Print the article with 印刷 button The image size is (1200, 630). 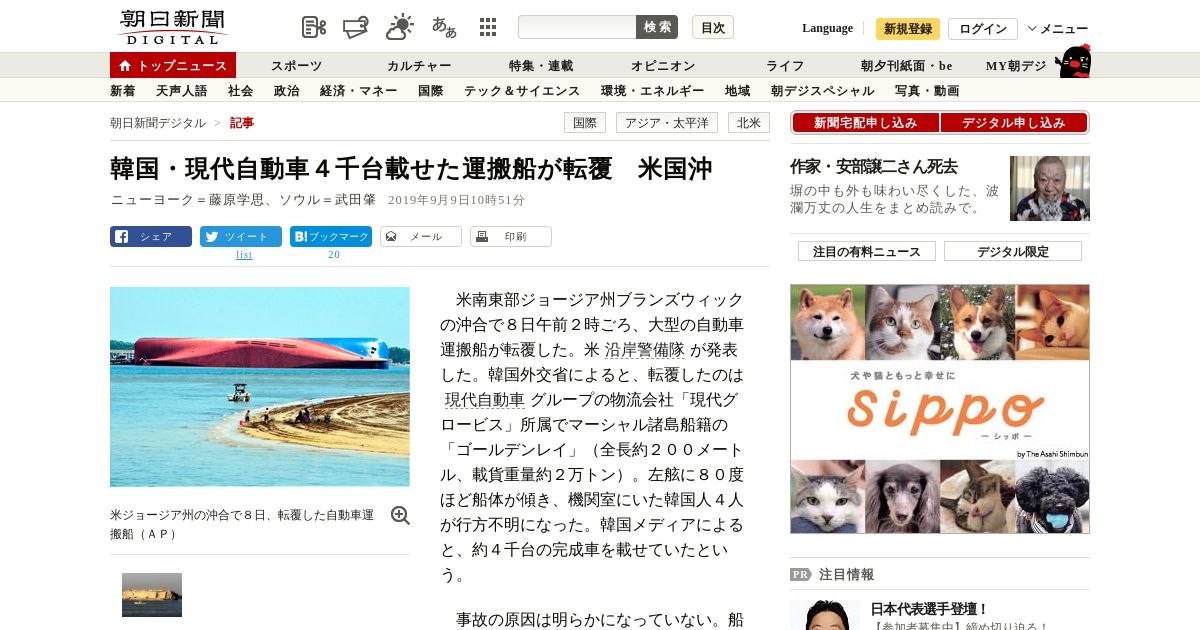(x=511, y=237)
